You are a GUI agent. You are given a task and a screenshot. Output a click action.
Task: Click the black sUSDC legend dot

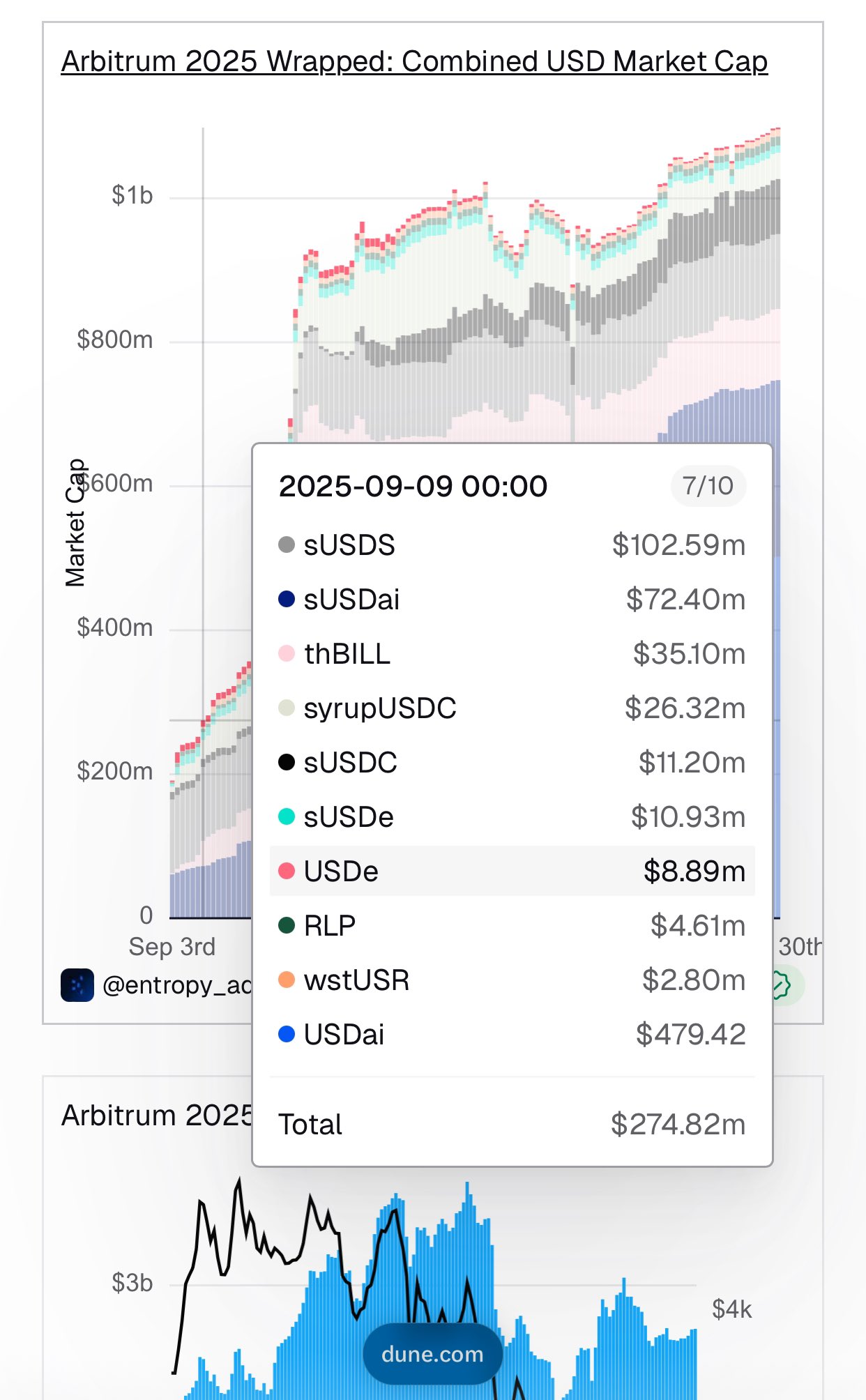click(287, 762)
